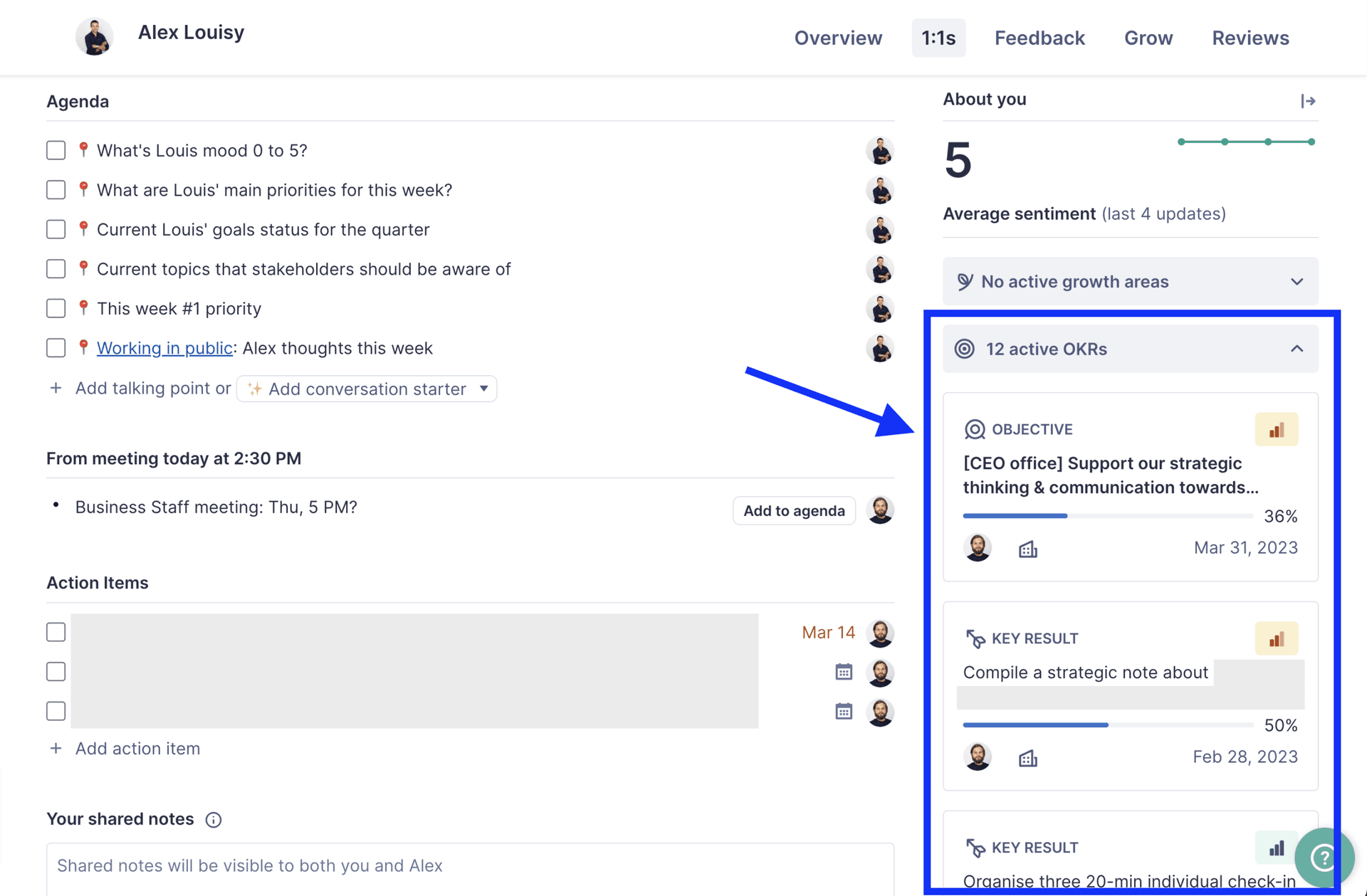
Task: Click the green status chart icon on the Organise three check-in key result
Action: [1277, 848]
